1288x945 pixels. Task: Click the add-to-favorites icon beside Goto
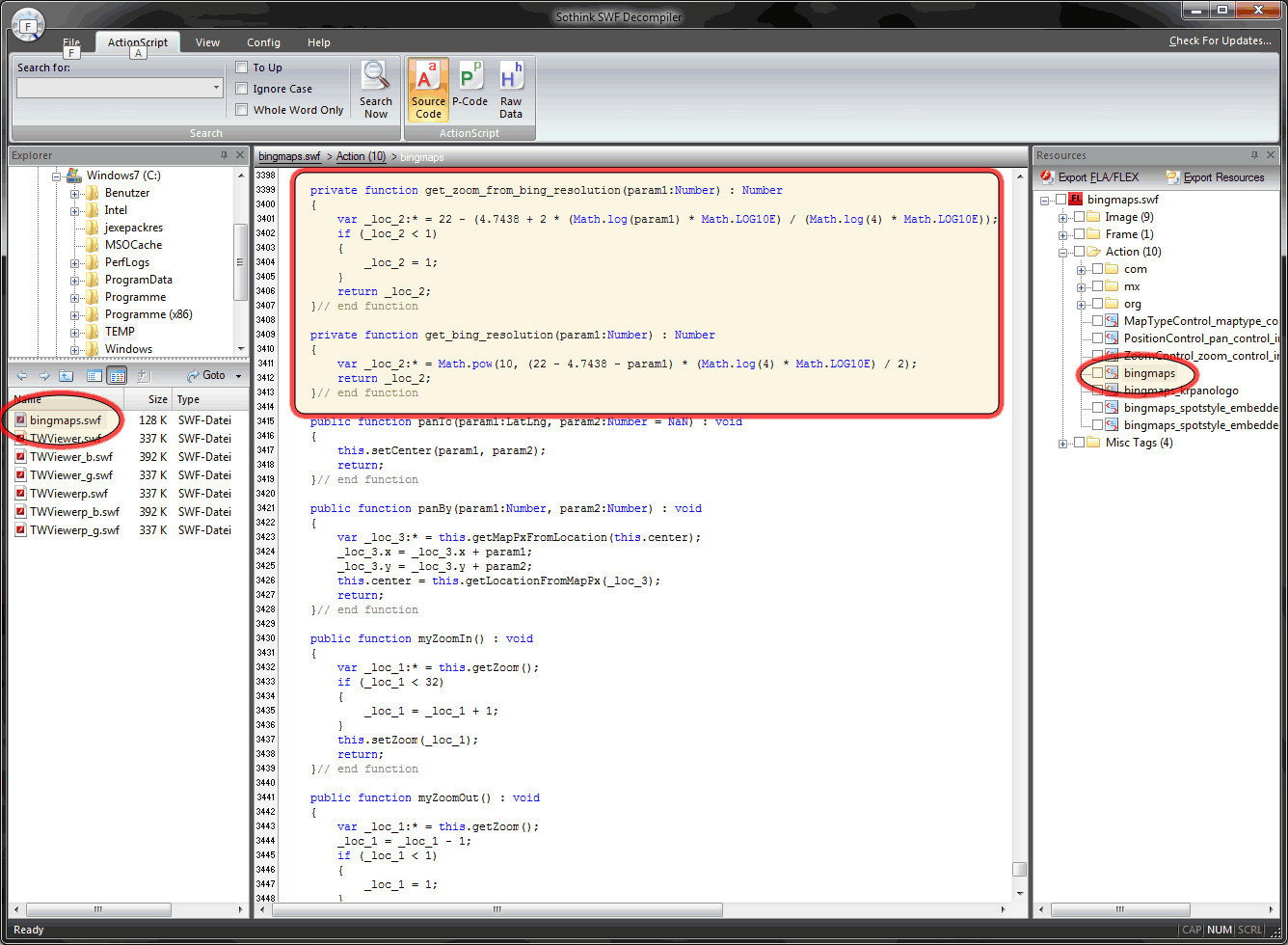145,375
